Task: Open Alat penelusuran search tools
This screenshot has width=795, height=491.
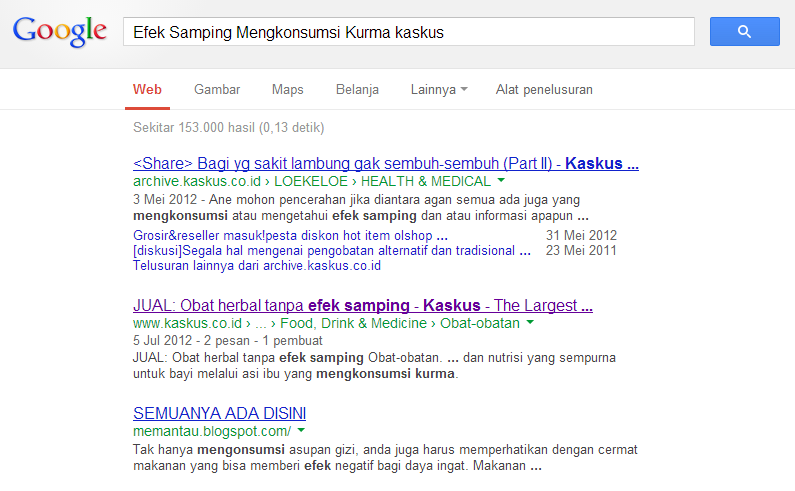Action: pos(544,90)
